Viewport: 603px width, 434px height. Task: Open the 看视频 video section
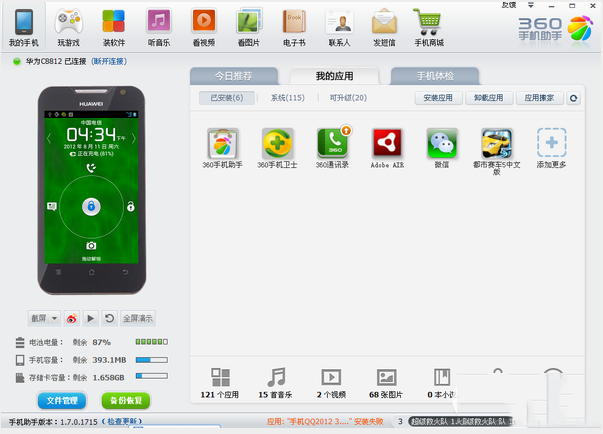[x=204, y=28]
